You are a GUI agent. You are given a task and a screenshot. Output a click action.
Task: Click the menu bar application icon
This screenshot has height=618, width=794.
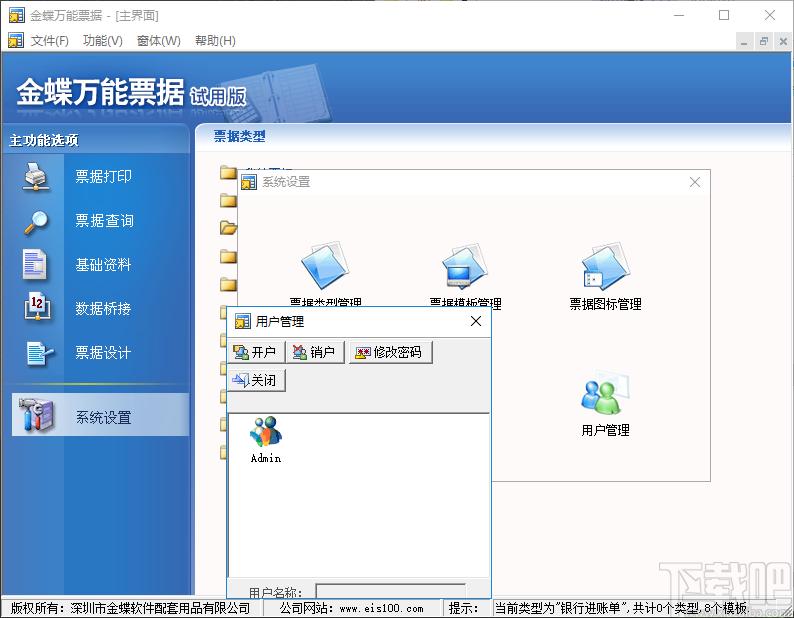[x=16, y=41]
